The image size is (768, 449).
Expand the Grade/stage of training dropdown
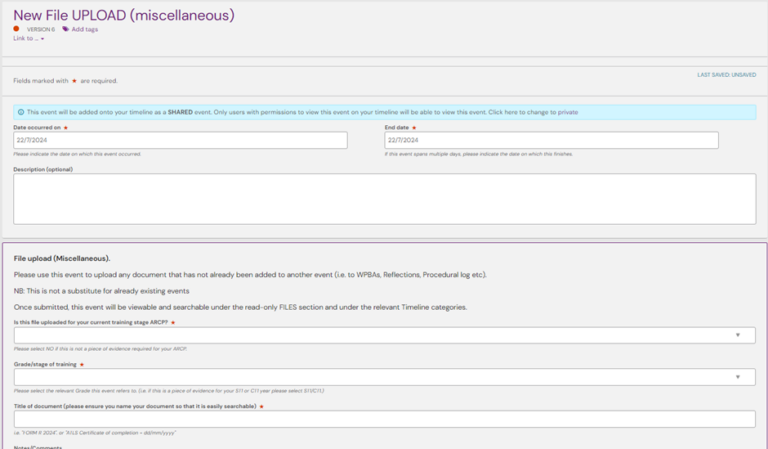tap(384, 377)
